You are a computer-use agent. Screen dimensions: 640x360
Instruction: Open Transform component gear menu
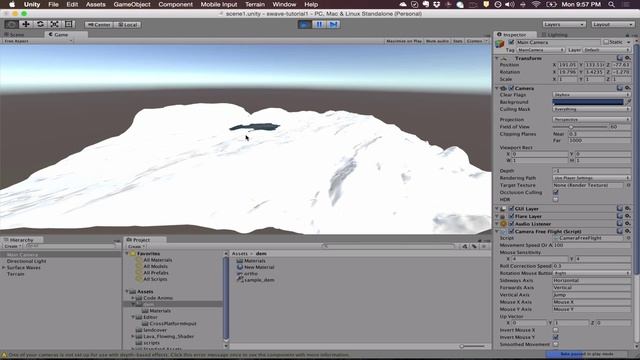628,58
